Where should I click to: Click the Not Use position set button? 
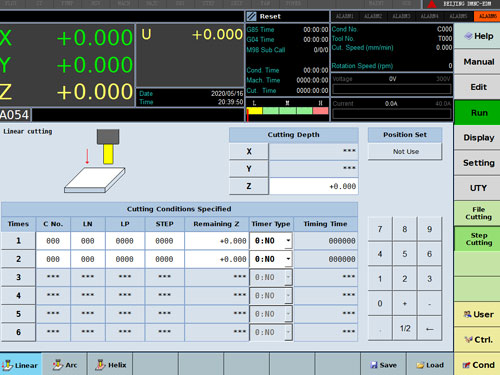(x=405, y=152)
